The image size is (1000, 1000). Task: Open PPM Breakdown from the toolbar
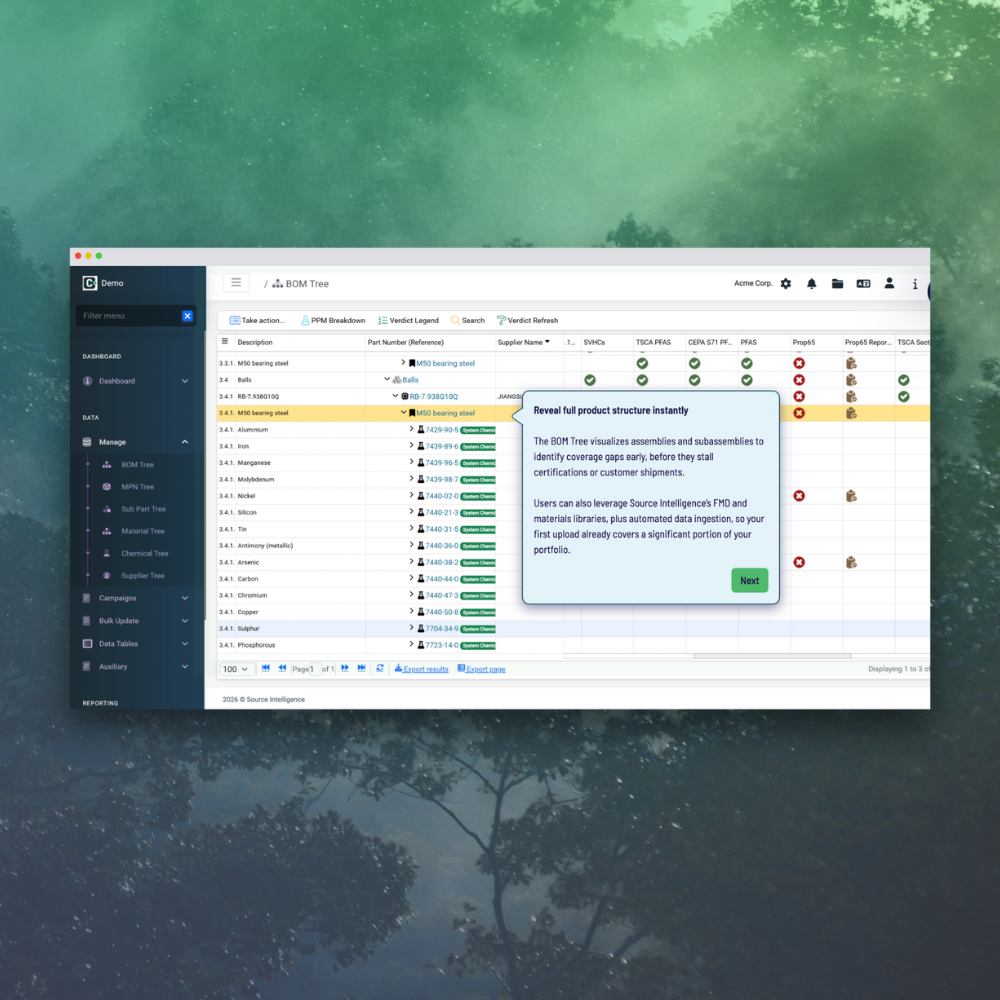point(333,320)
